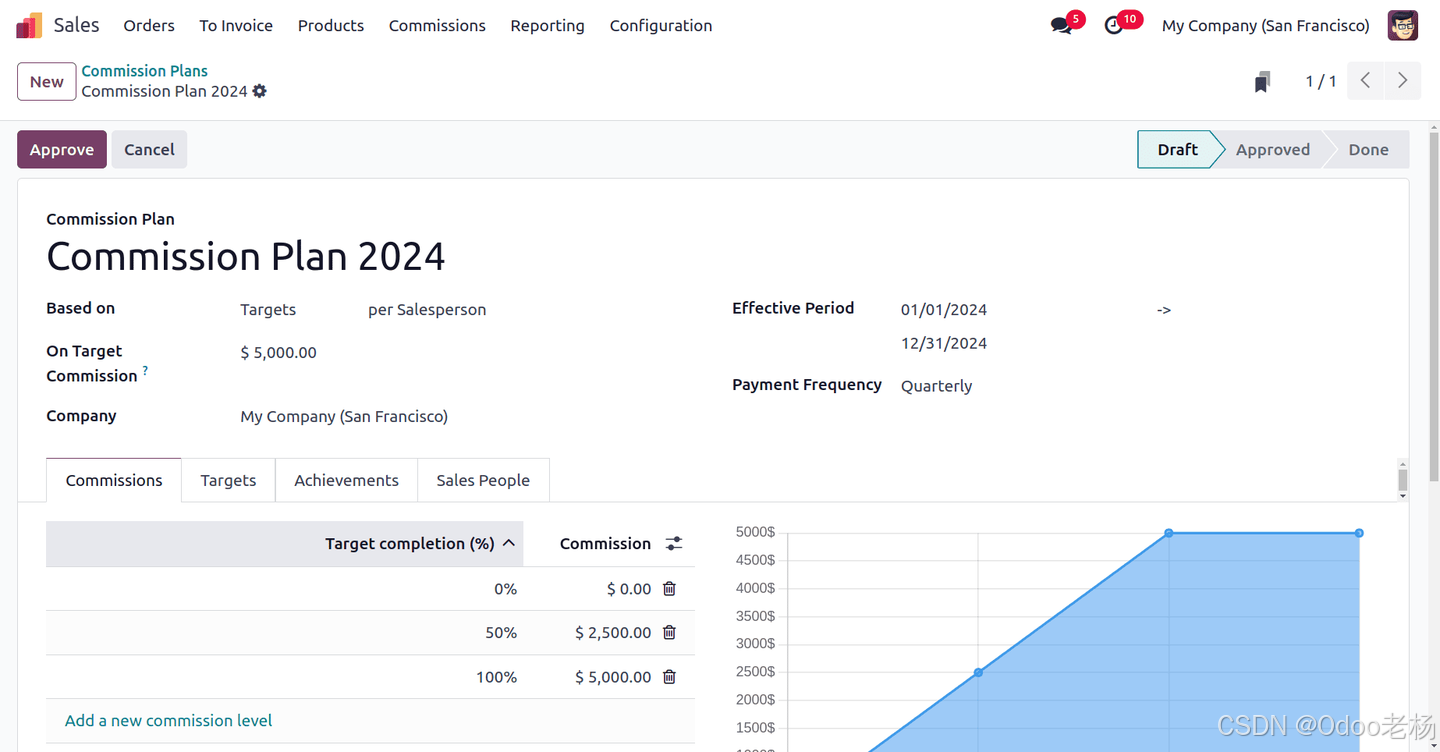Click the record pager 1 / 1
Image resolution: width=1440 pixels, height=752 pixels.
(x=1321, y=82)
